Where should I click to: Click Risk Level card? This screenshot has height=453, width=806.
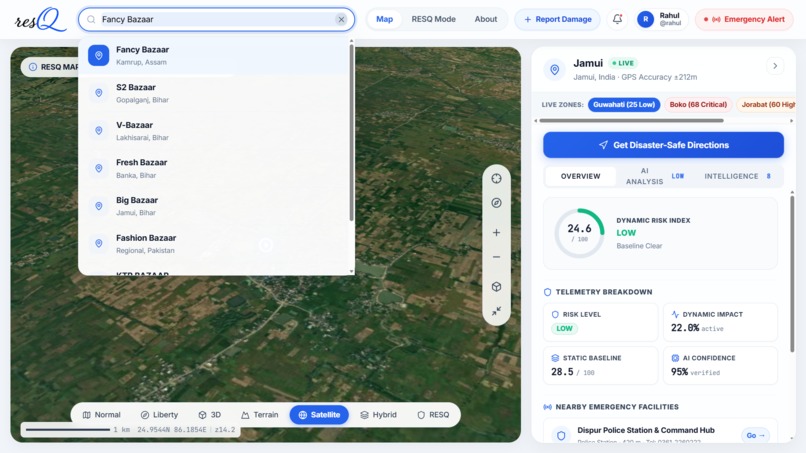(600, 322)
